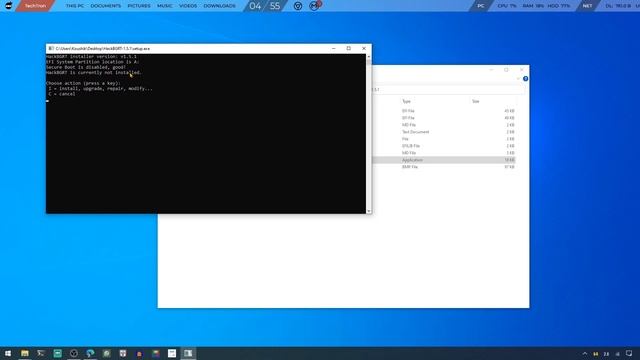Viewport: 640px width, 360px height.
Task: Expand the Explorer ribbon chevron beside help
Action: [518, 78]
